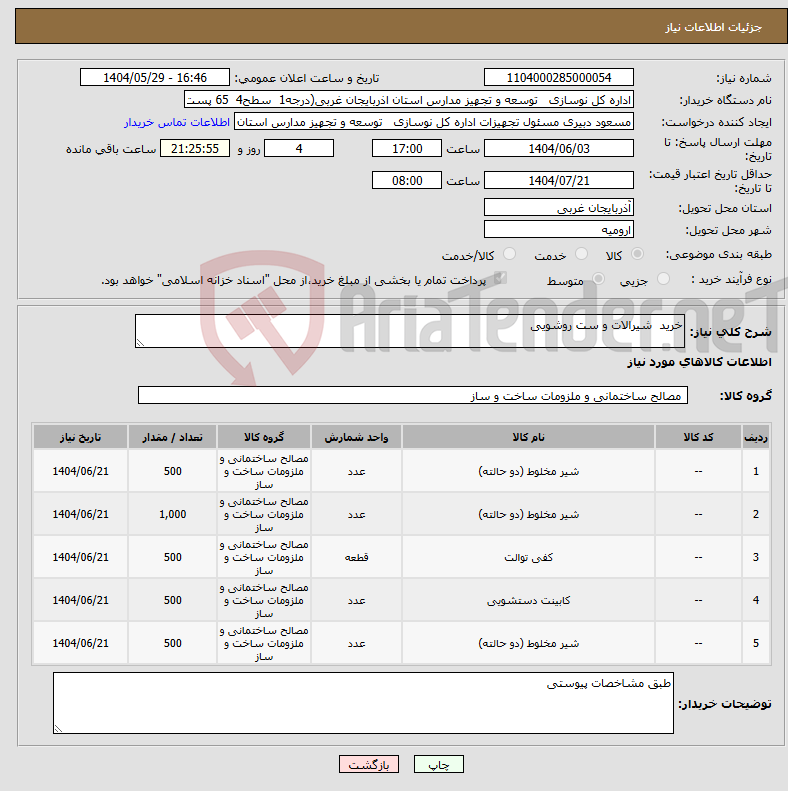This screenshot has width=788, height=791.
Task: Click the بازگشت (back) button
Action: (x=369, y=764)
